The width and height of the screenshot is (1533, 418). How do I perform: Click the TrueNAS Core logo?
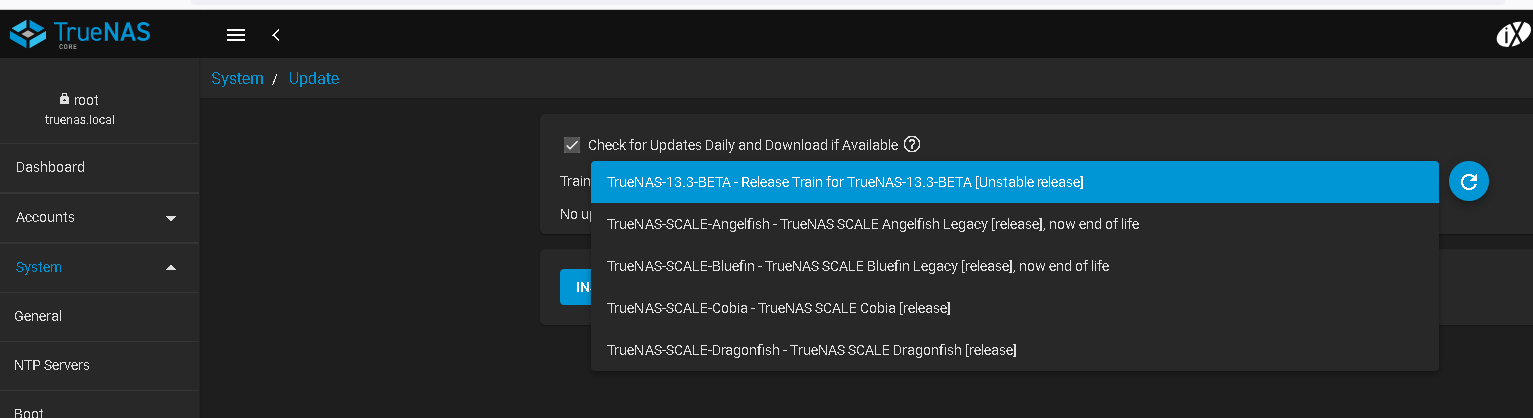[80, 34]
